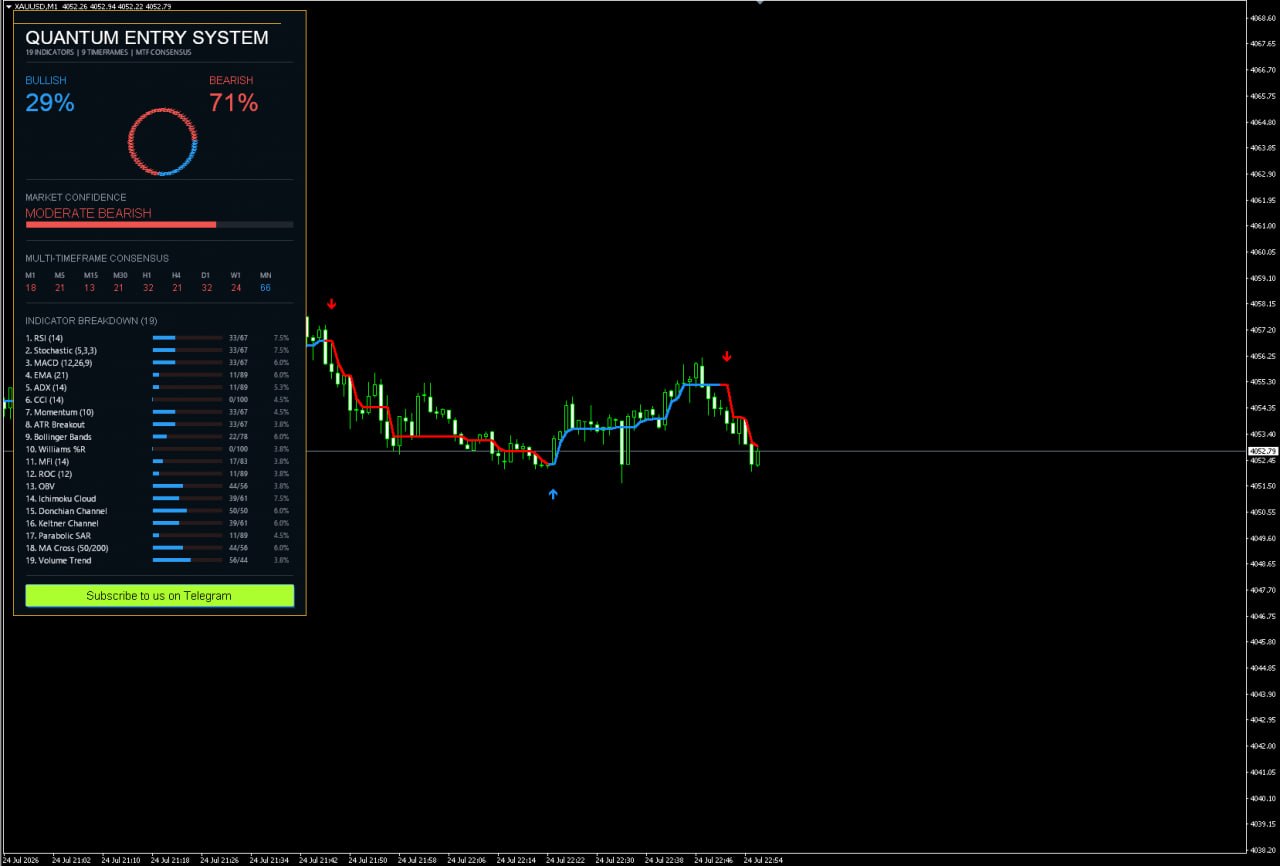
Task: Click the first red sell arrow on the chart
Action: [x=331, y=304]
